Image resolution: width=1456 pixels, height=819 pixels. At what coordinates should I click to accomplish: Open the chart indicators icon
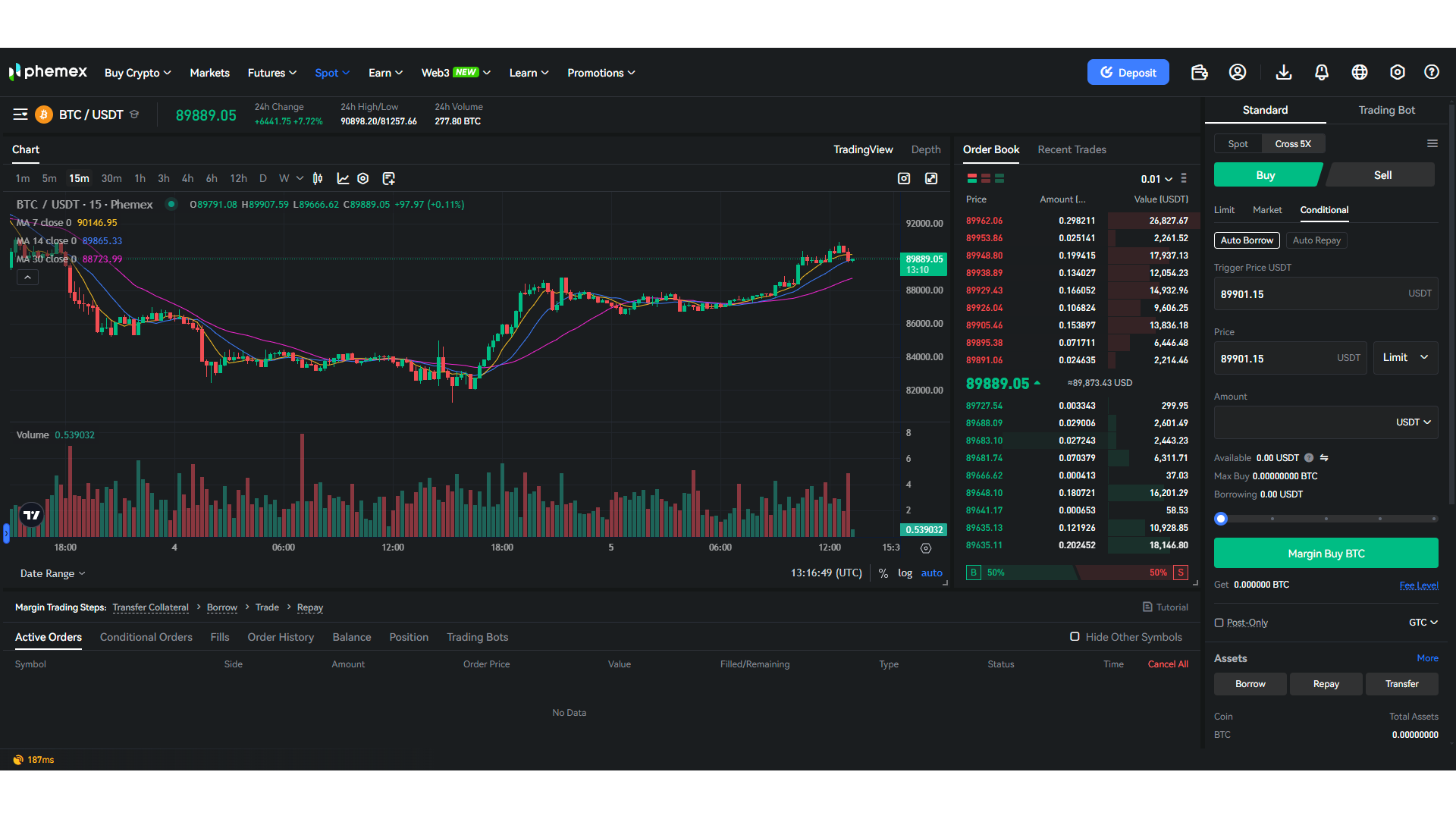pos(343,179)
